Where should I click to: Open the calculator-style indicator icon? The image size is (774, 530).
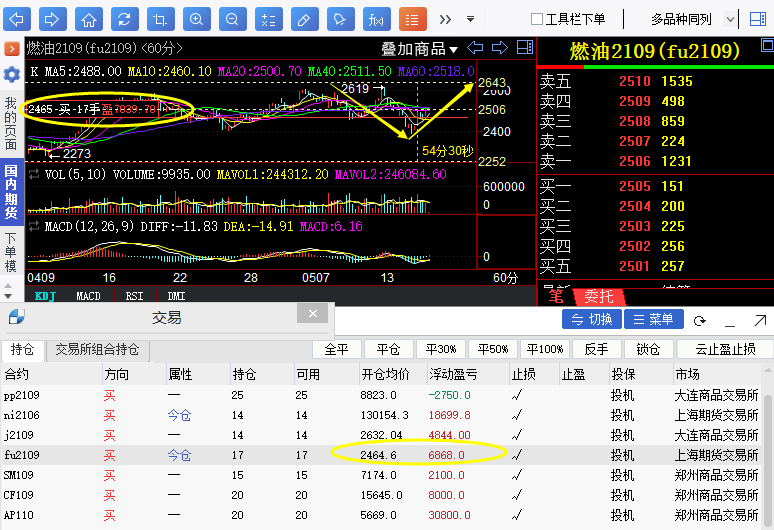(269, 20)
